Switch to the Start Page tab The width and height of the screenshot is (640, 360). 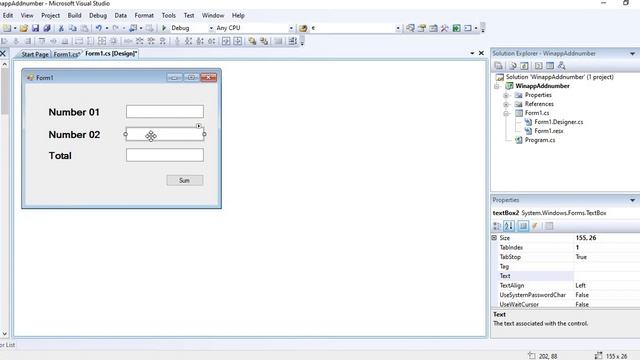click(35, 54)
